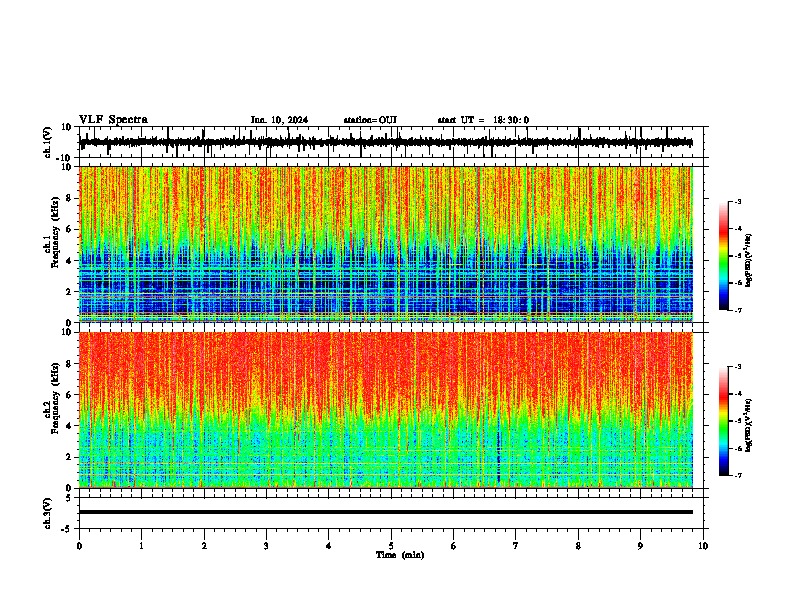Viewport: 792px width, 612px height.
Task: Click the "start UT = 18:30:0" text
Action: 483,120
